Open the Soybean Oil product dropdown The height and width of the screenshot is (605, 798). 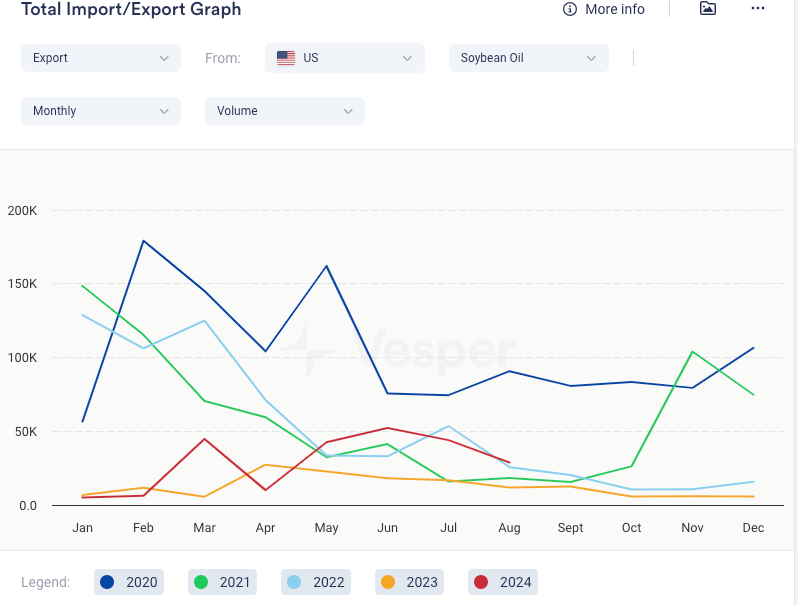(528, 58)
